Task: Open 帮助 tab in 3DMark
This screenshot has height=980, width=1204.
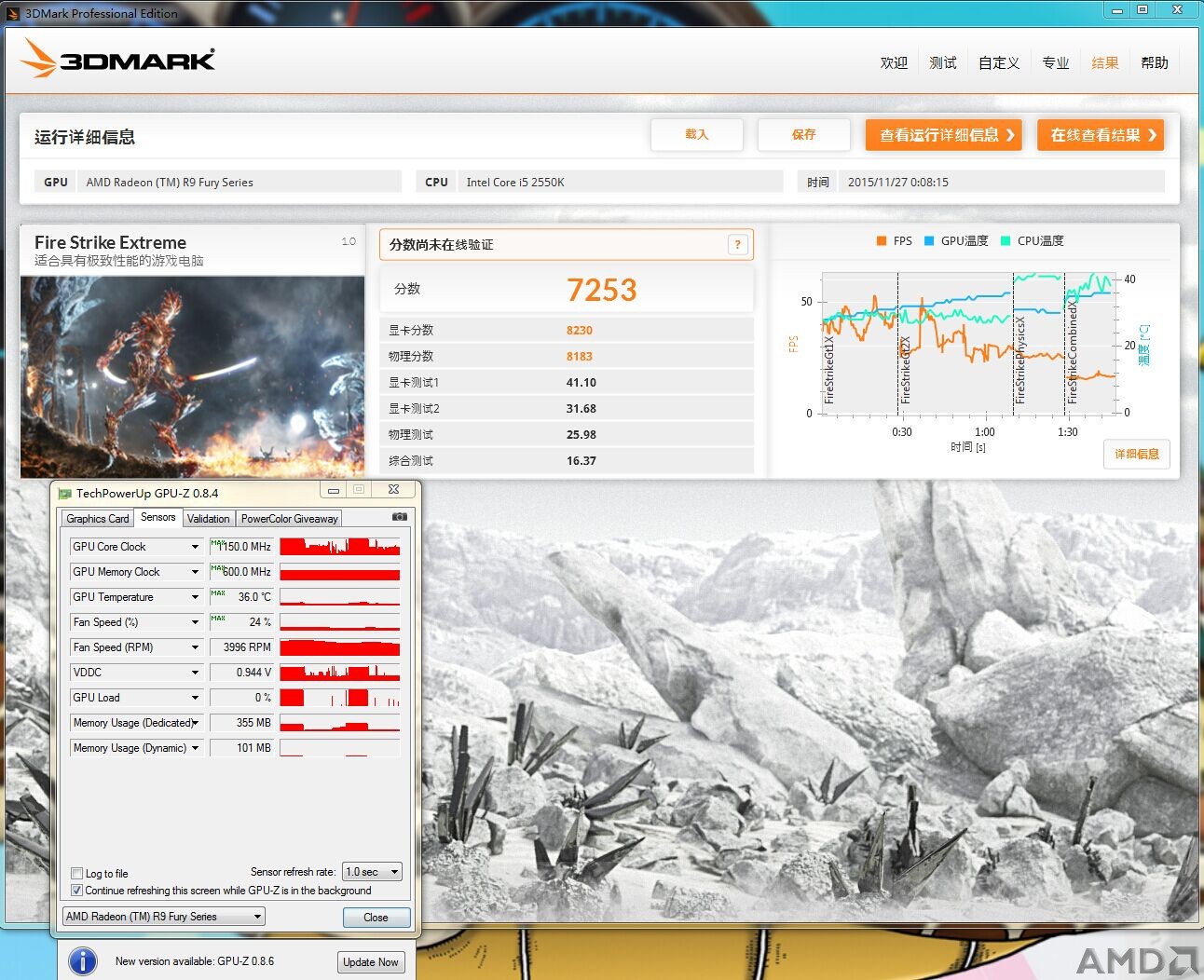Action: click(x=1155, y=62)
